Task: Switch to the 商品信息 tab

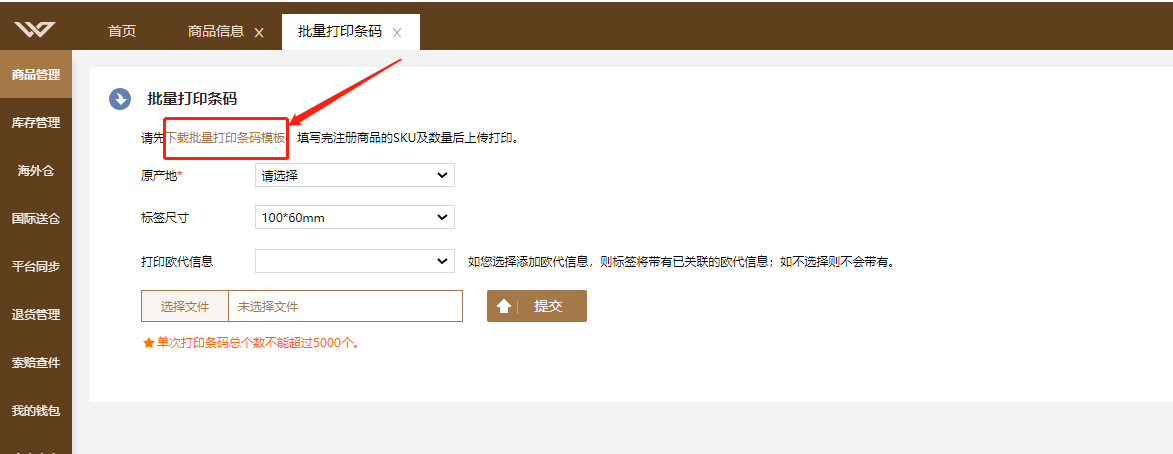Action: pyautogui.click(x=215, y=31)
